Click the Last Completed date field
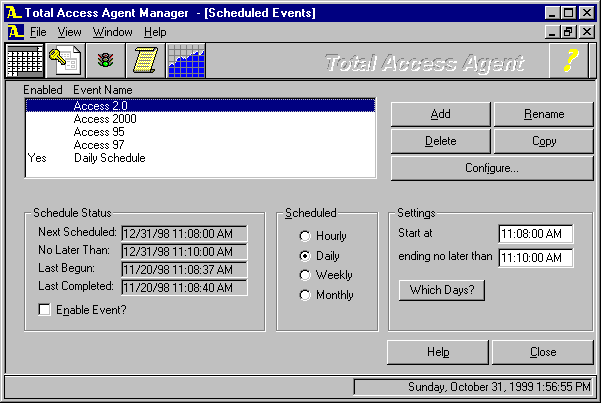The height and width of the screenshot is (410, 601). [x=184, y=288]
